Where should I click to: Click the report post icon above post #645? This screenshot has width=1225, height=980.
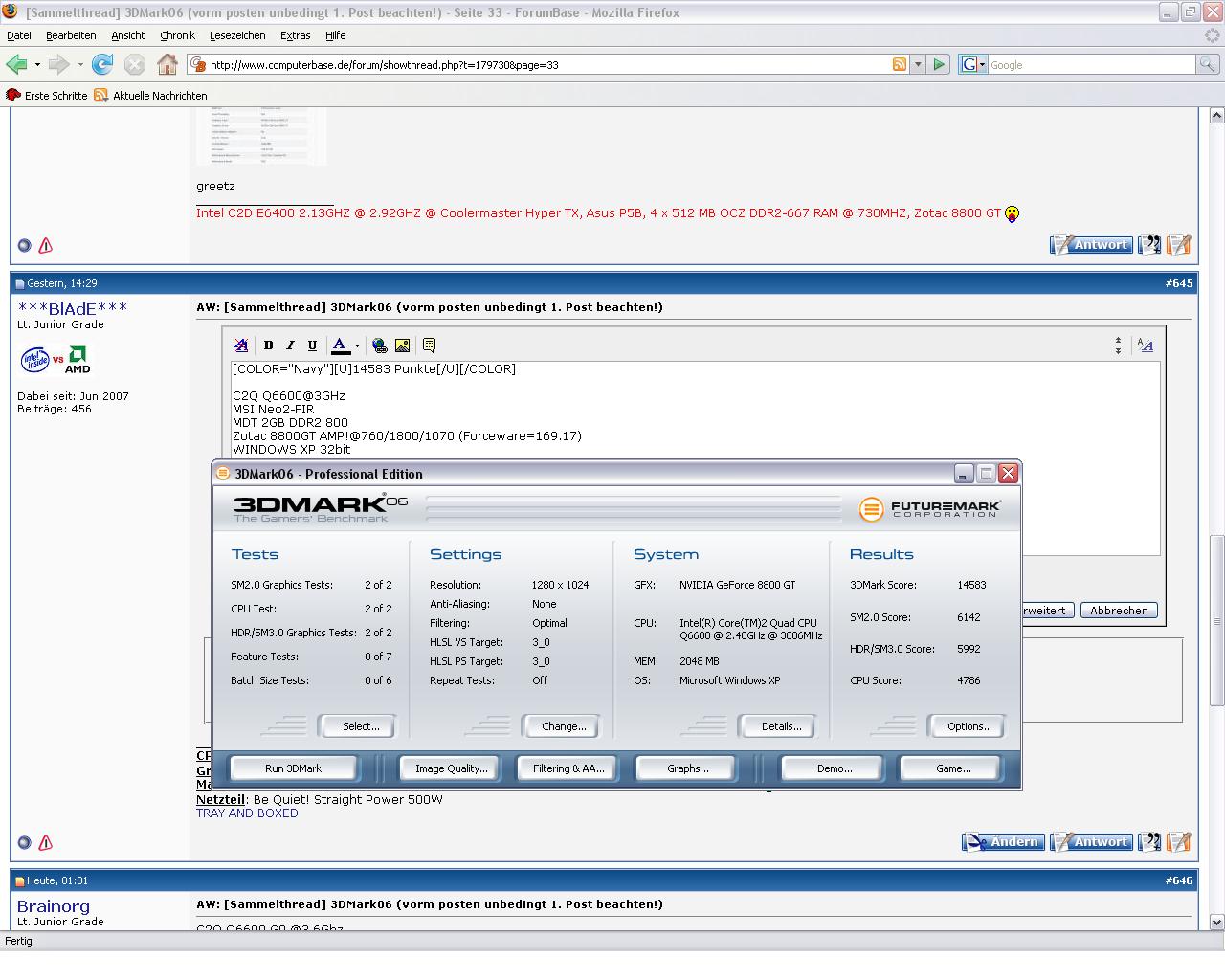tap(45, 246)
